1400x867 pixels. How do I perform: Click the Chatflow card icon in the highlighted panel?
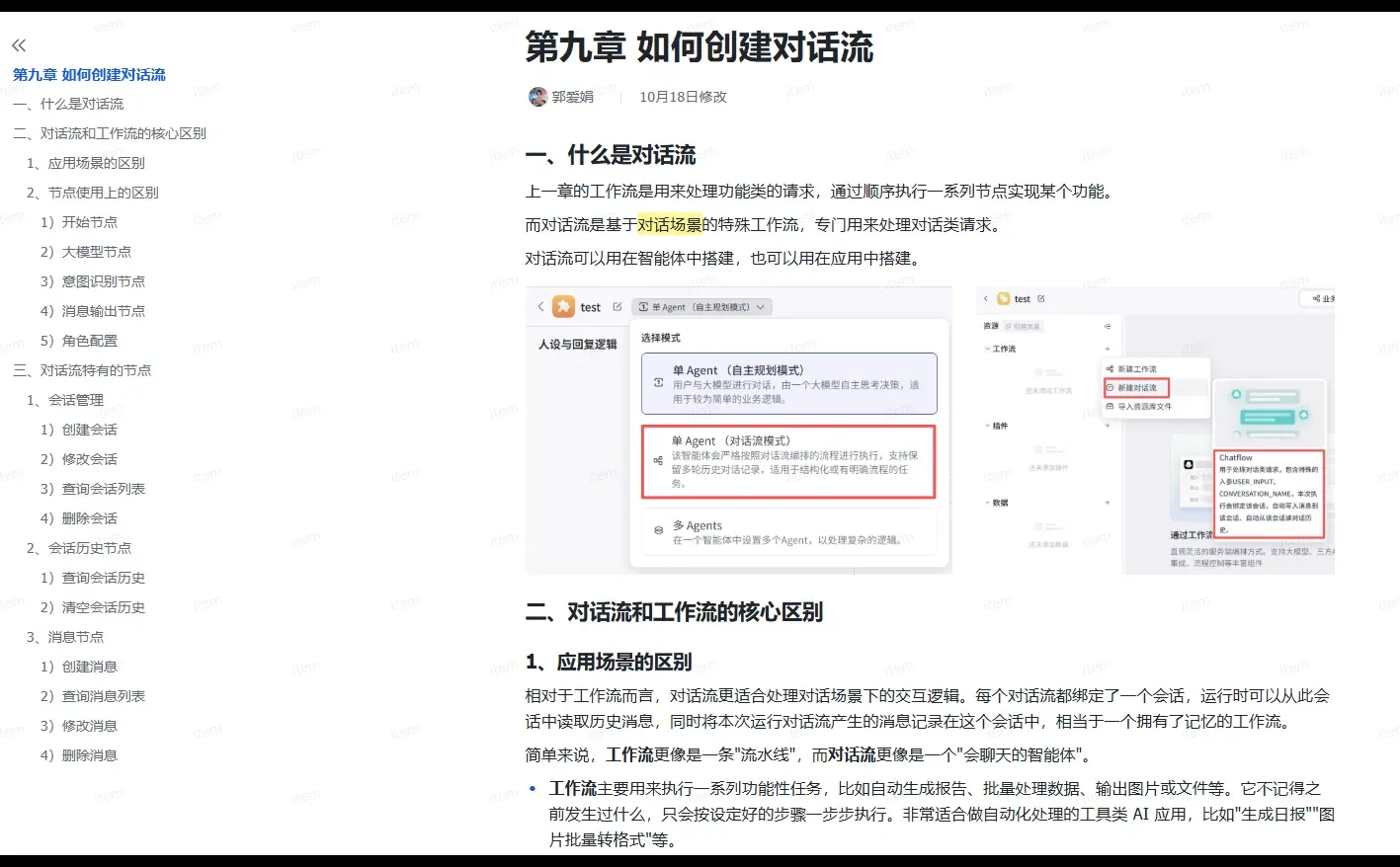pos(1189,464)
